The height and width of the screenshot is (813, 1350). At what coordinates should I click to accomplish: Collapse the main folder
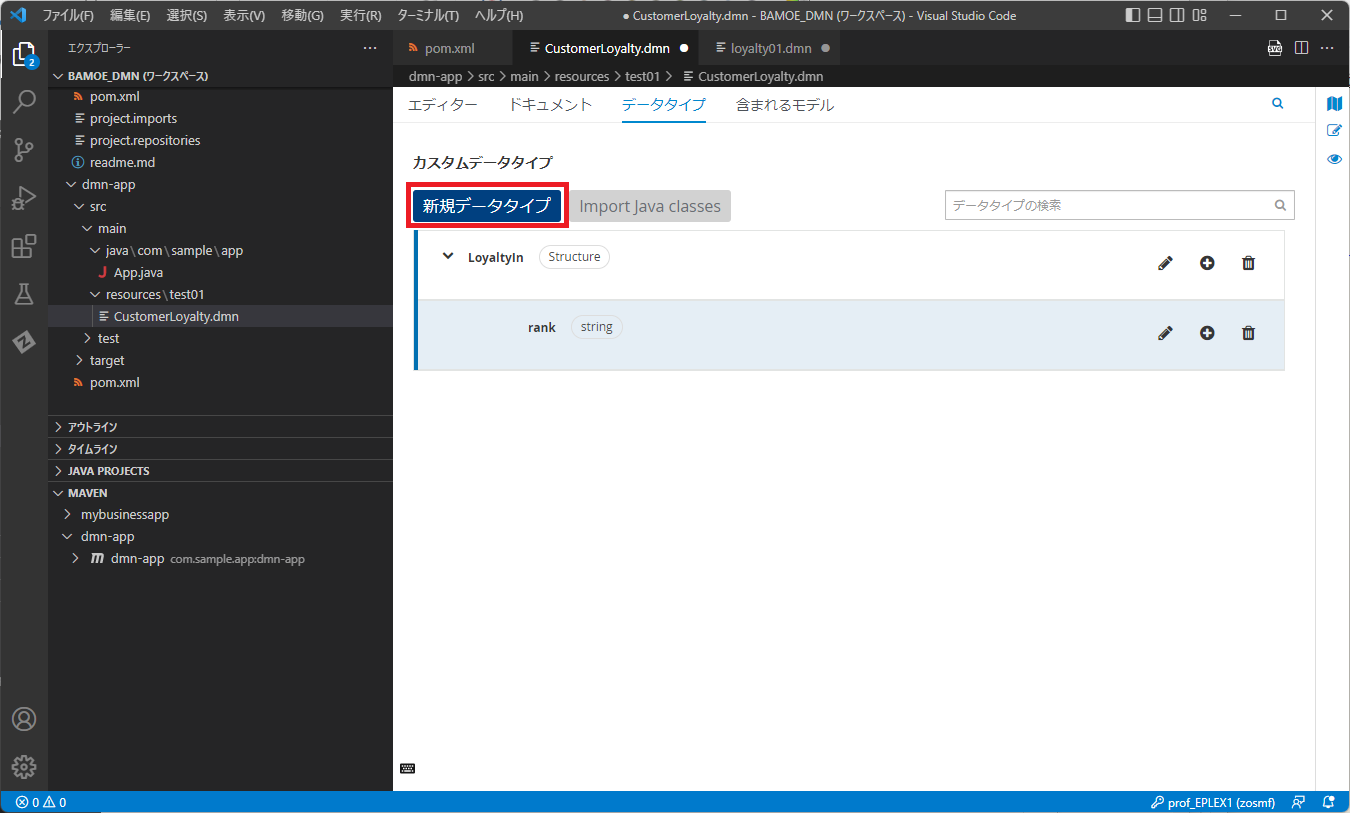pos(86,228)
